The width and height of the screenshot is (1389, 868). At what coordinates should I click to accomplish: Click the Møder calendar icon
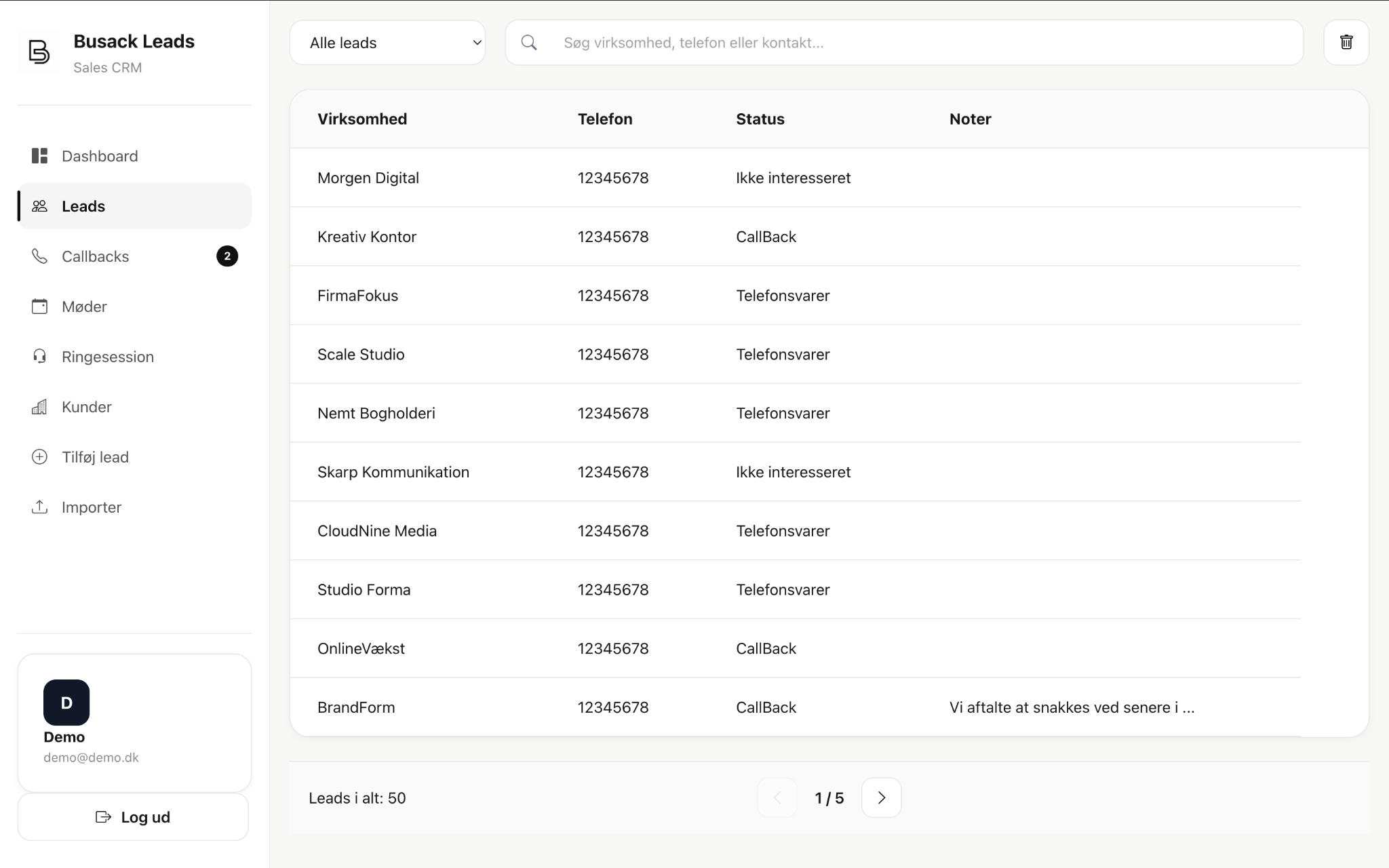point(39,307)
